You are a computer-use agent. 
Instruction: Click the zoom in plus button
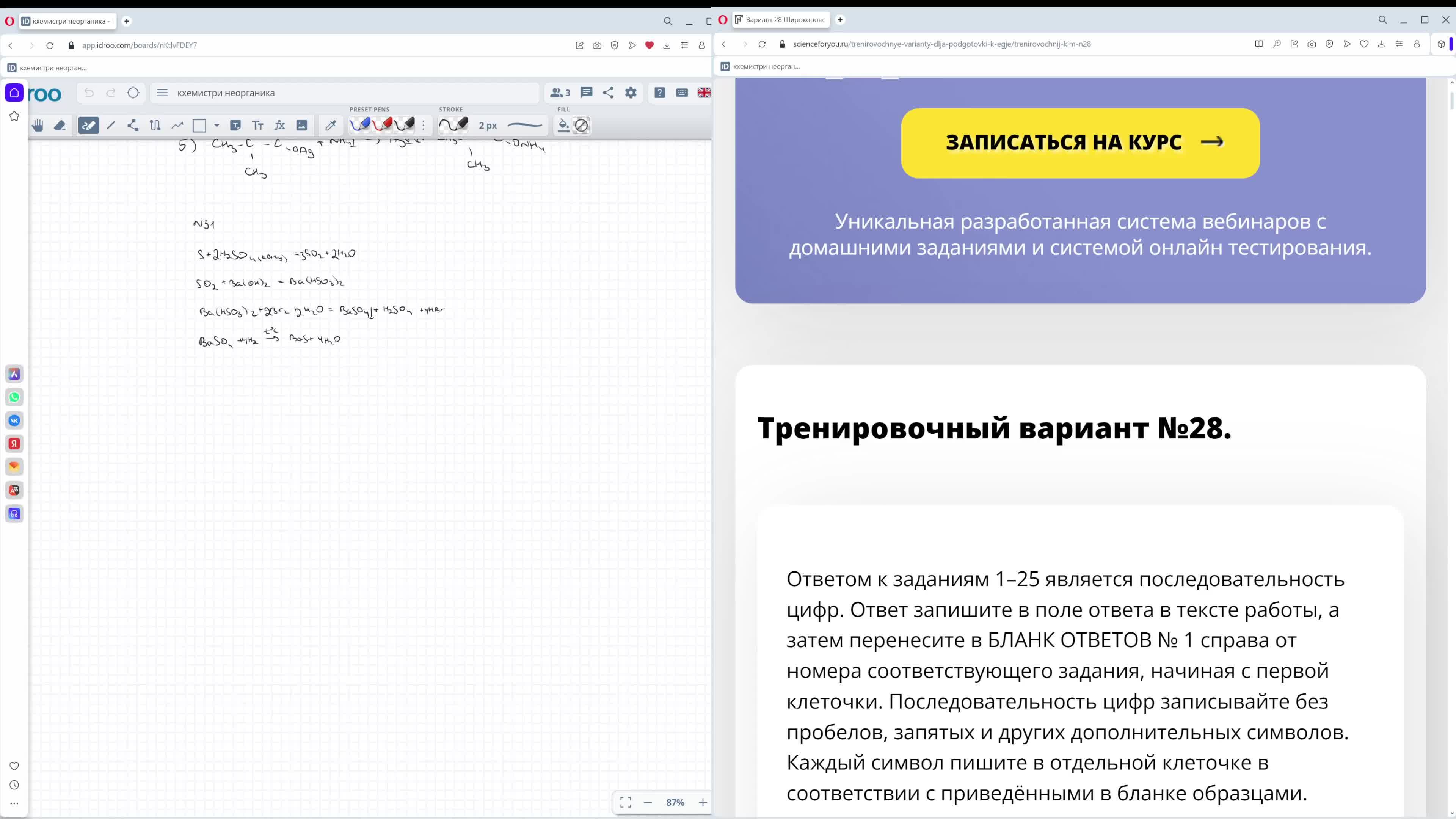click(703, 802)
